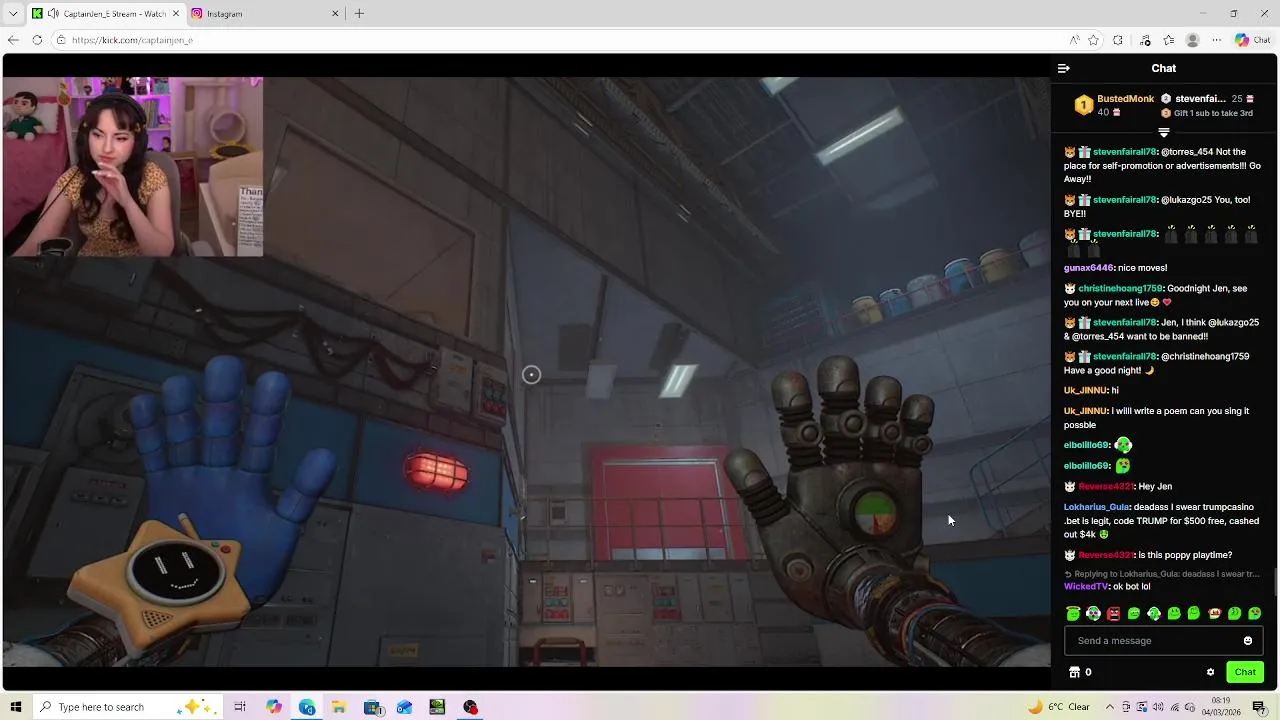This screenshot has height=720, width=1280.
Task: Open the browser profile avatar
Action: pyautogui.click(x=1192, y=40)
